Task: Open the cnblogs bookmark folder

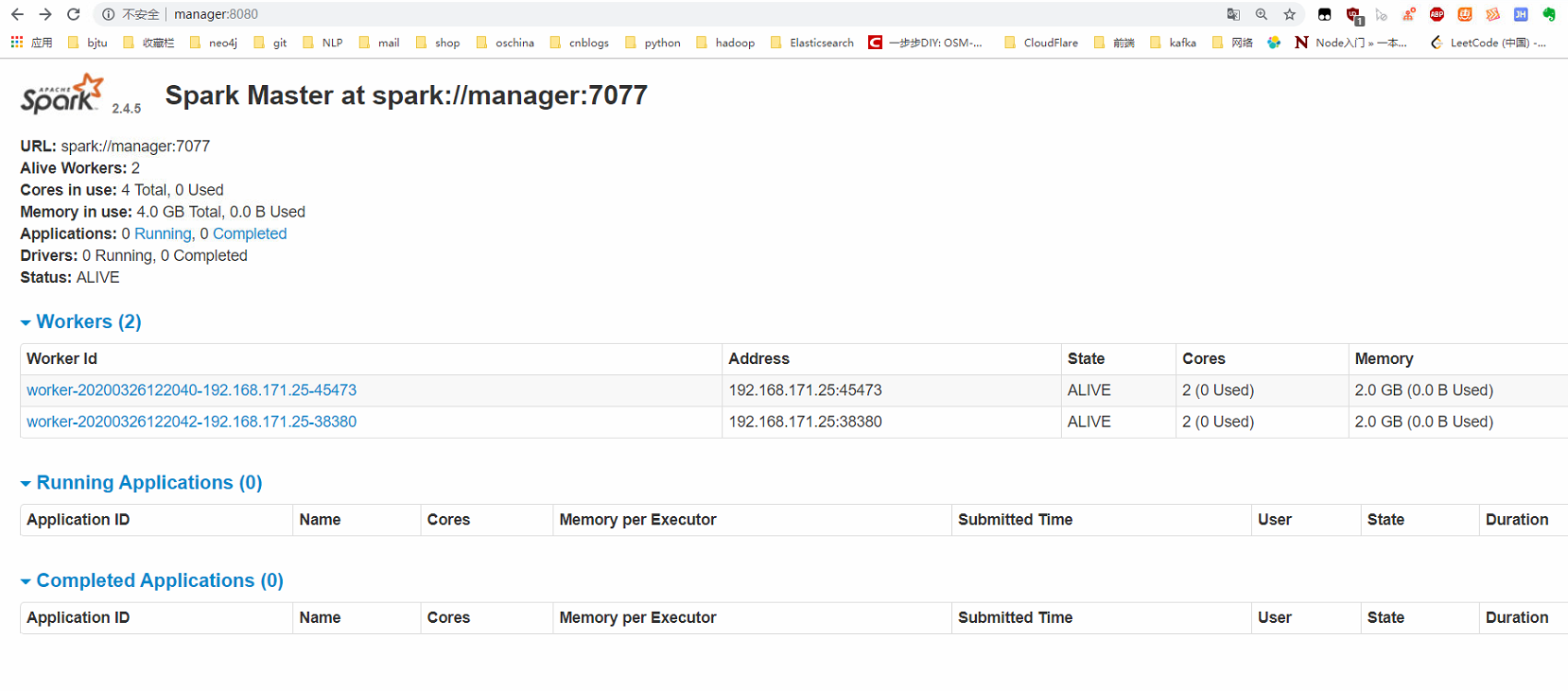Action: tap(580, 43)
